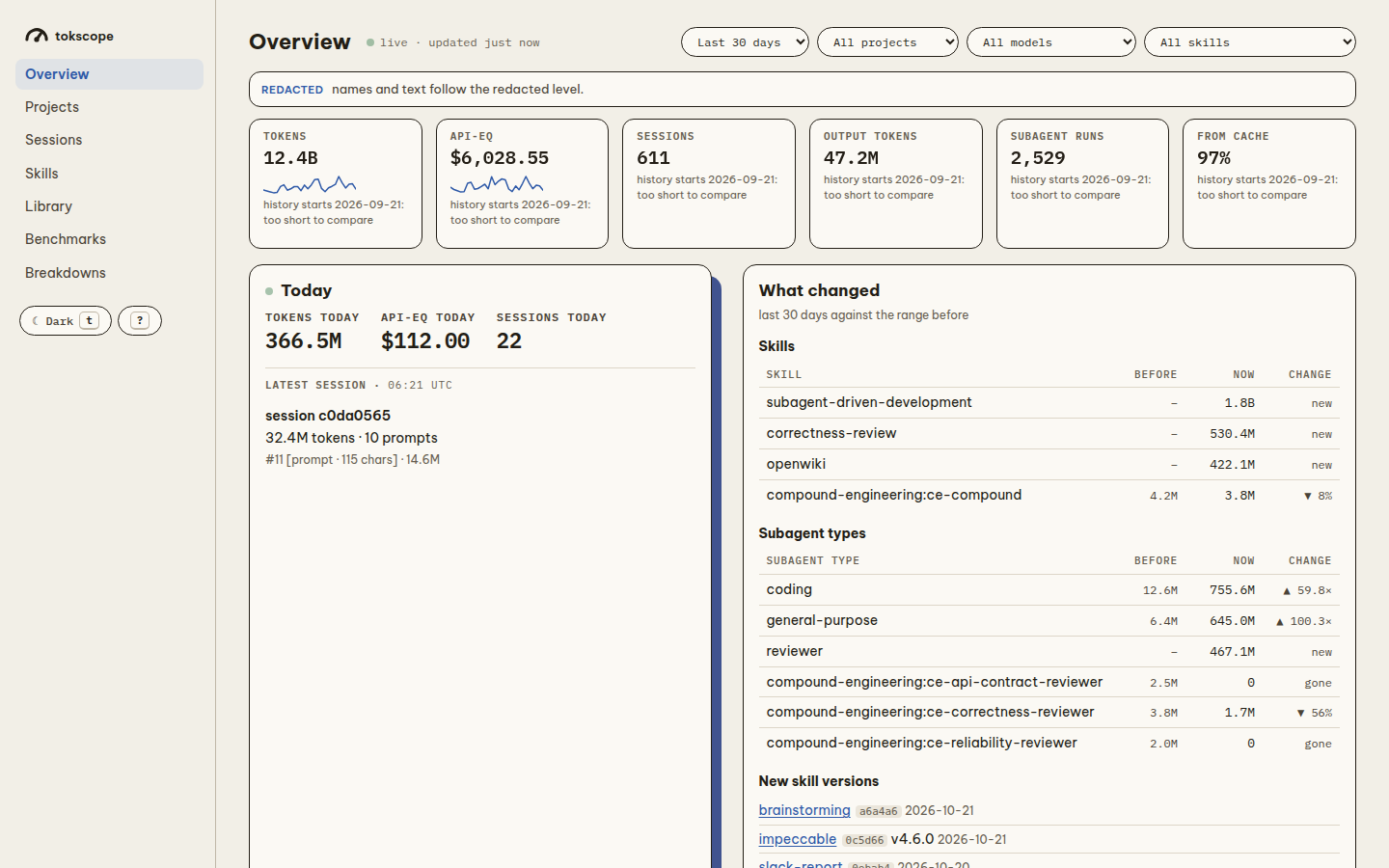
Task: Click the #11 prompt 115 chars line
Action: point(352,460)
